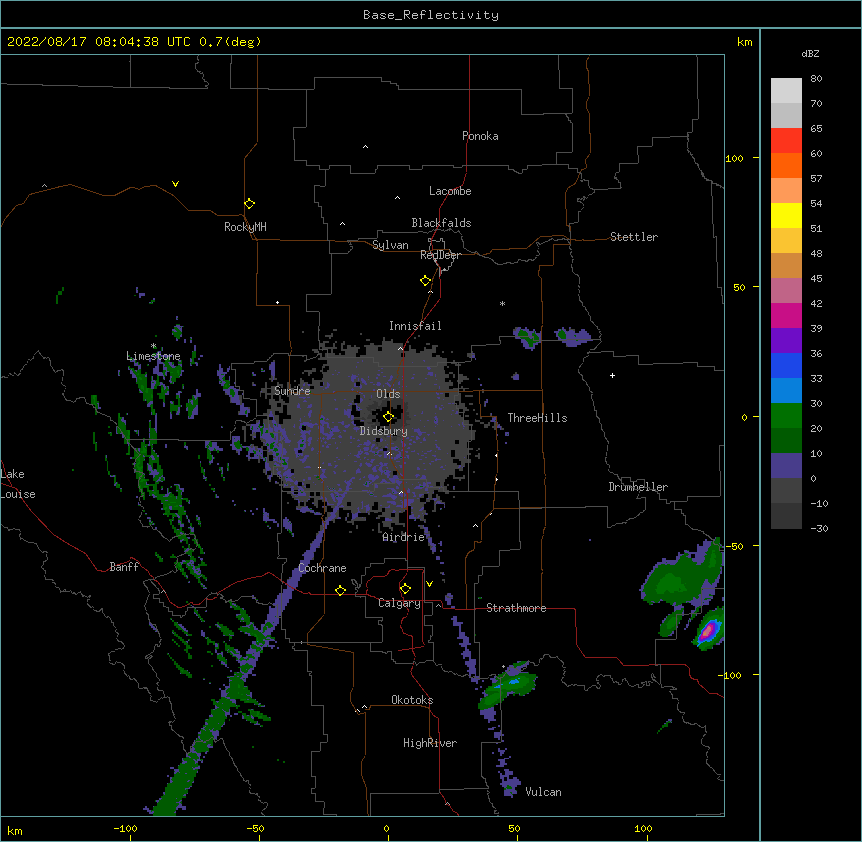The height and width of the screenshot is (842, 862).
Task: Click the Drumheller label
Action: pyautogui.click(x=638, y=487)
